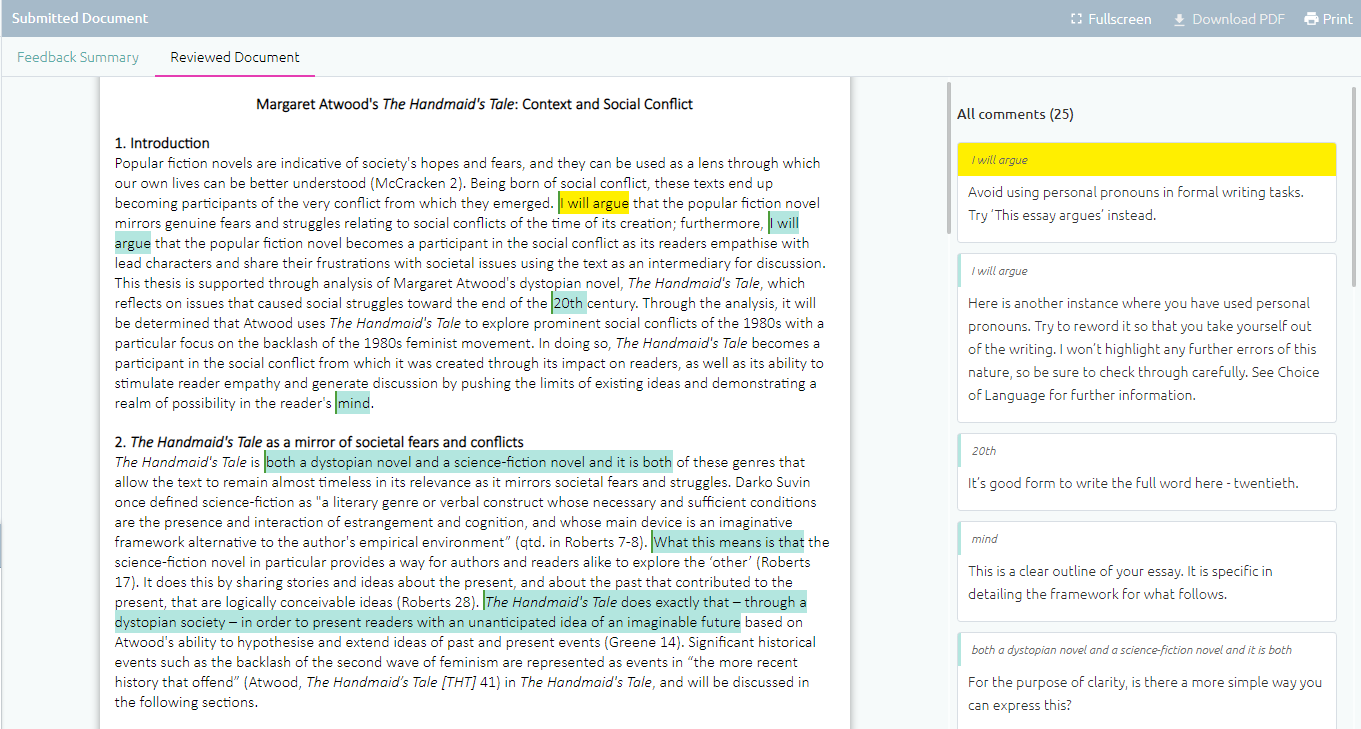Select the highlighted '20th' in the essay
Viewport: 1361px width, 729px height.
568,303
